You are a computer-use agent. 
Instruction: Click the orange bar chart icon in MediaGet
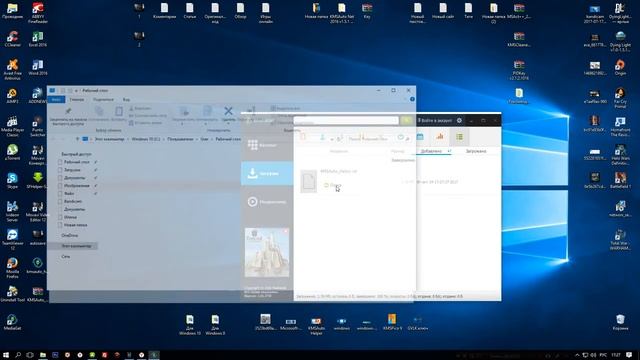tap(440, 137)
